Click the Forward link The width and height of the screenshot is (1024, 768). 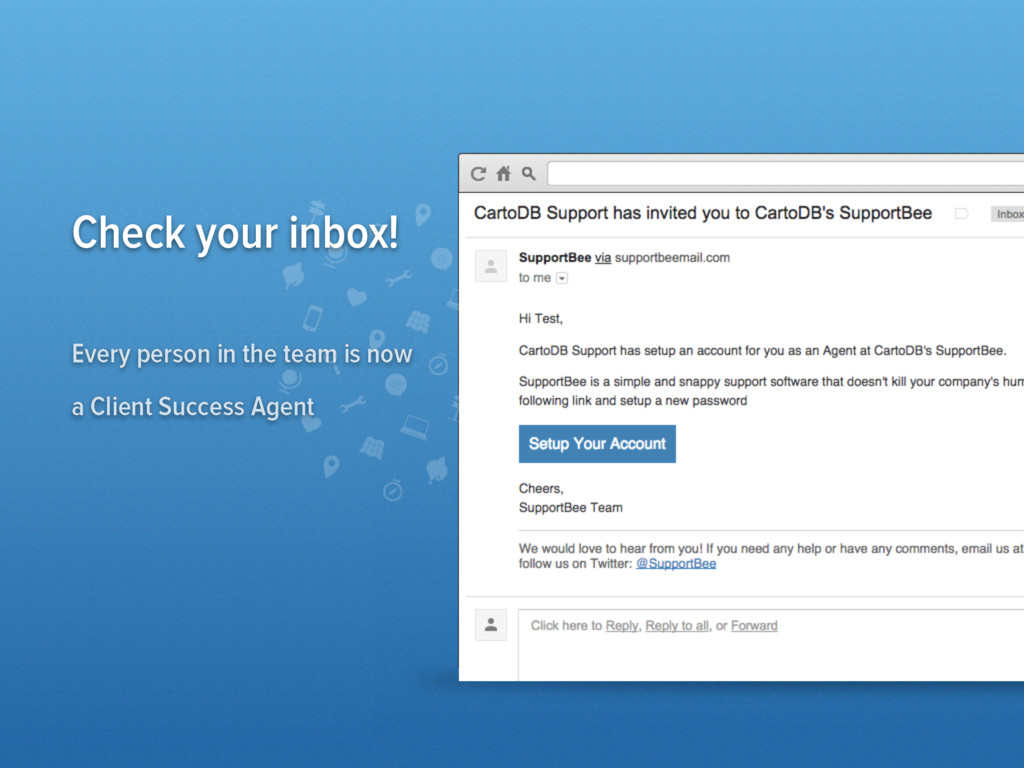(754, 626)
